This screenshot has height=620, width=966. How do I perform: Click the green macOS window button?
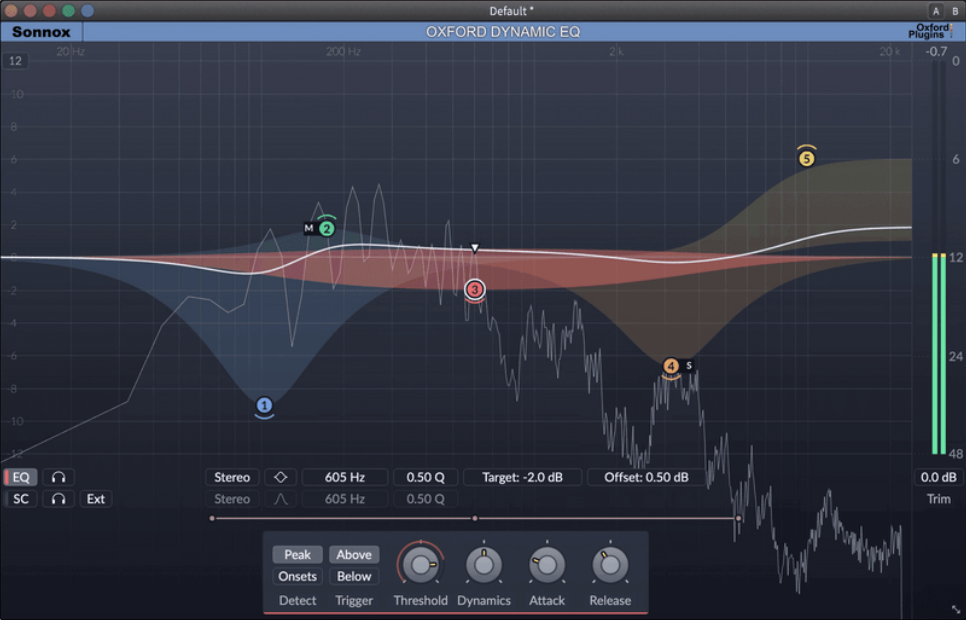click(x=68, y=10)
